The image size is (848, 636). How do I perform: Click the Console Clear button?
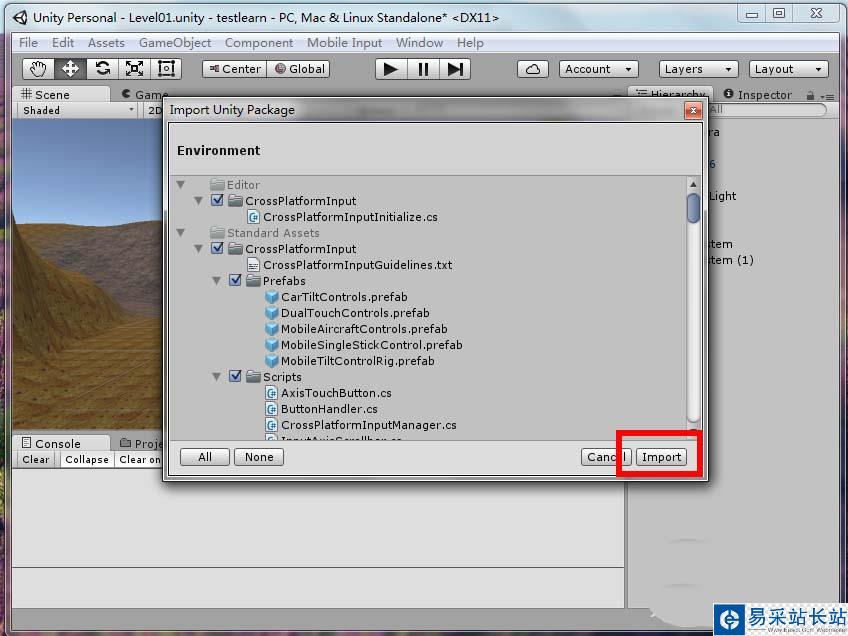pyautogui.click(x=36, y=460)
